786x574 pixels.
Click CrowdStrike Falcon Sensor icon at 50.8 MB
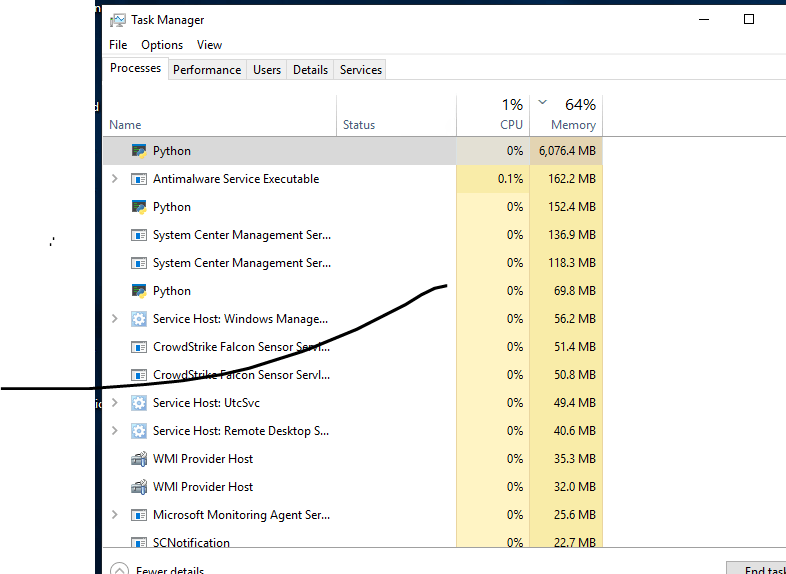click(x=139, y=375)
